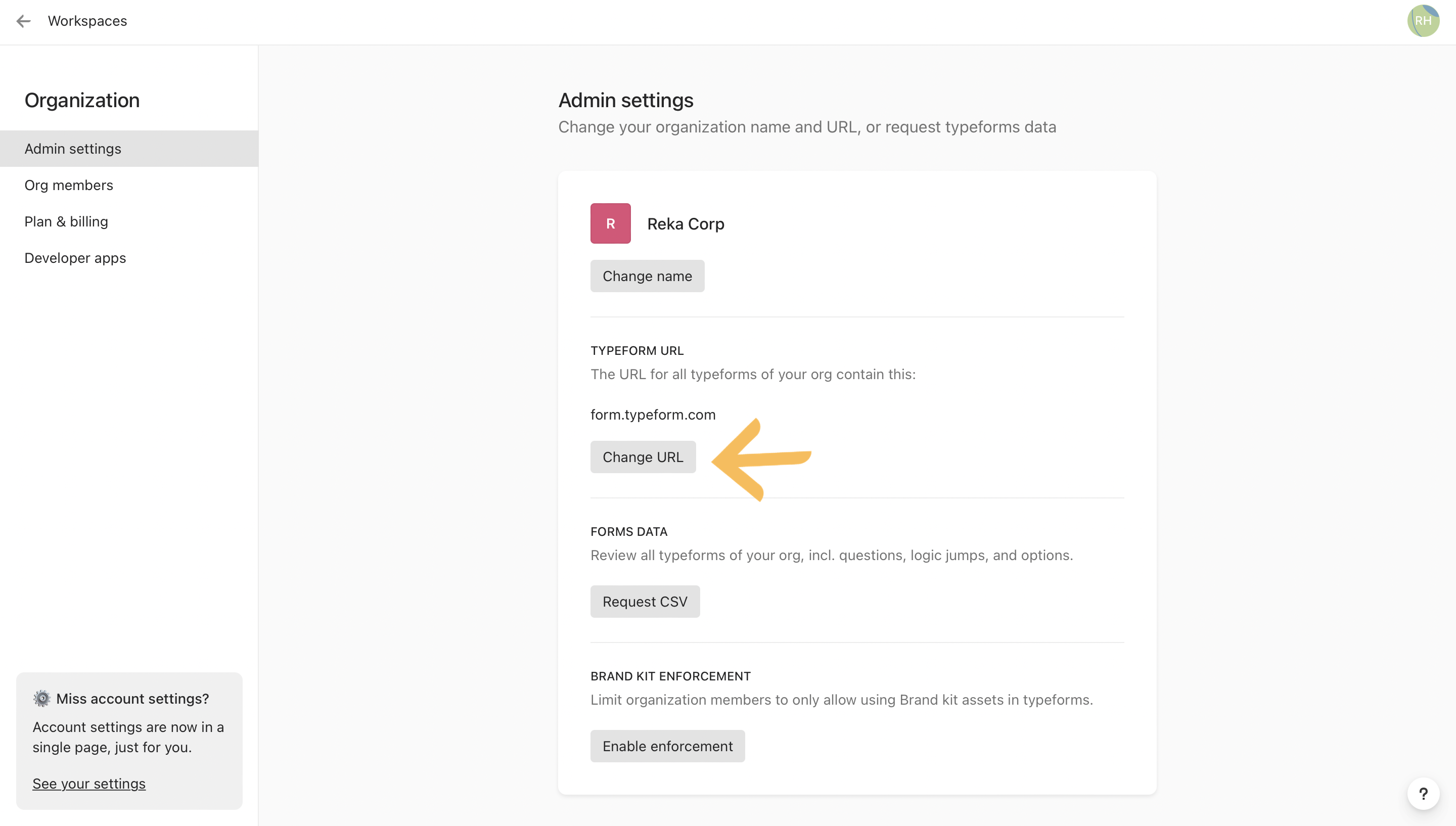Go to Workspaces
1456x826 pixels.
pyautogui.click(x=87, y=21)
